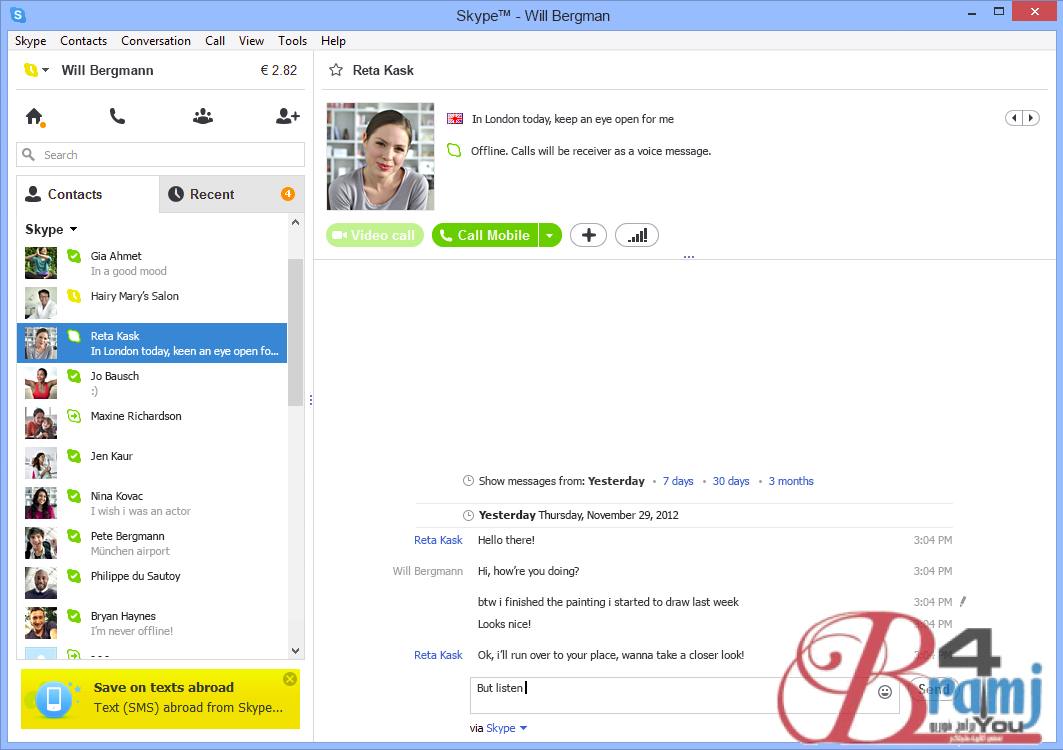
Task: Show messages from 7 days
Action: coord(678,481)
